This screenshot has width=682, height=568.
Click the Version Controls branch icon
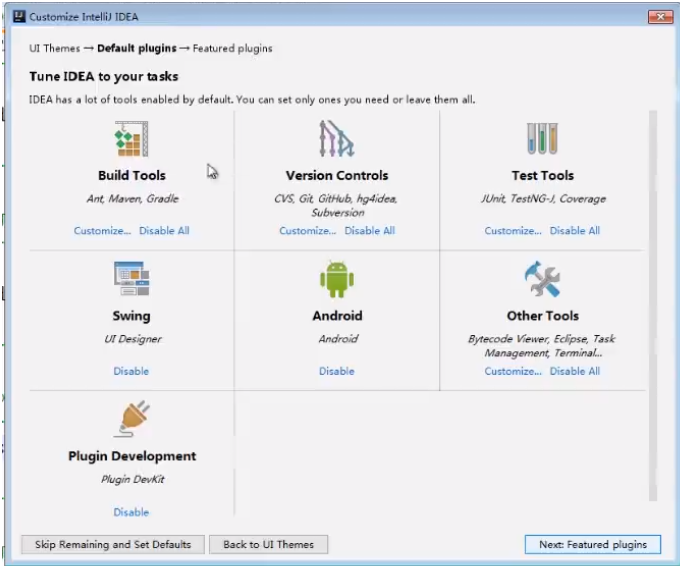tap(337, 139)
